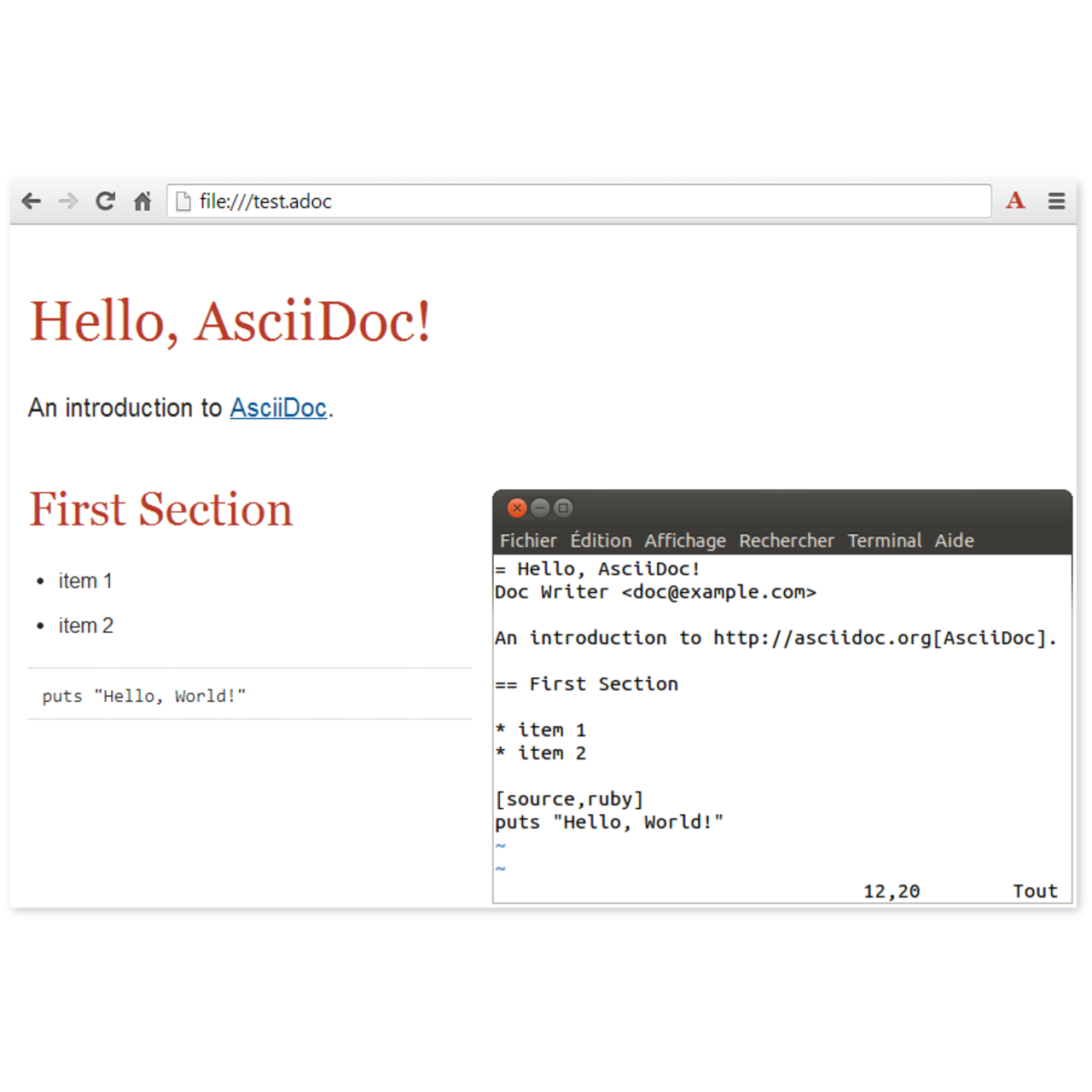Open the Édition menu in the terminal
Image resolution: width=1092 pixels, height=1092 pixels.
point(601,541)
